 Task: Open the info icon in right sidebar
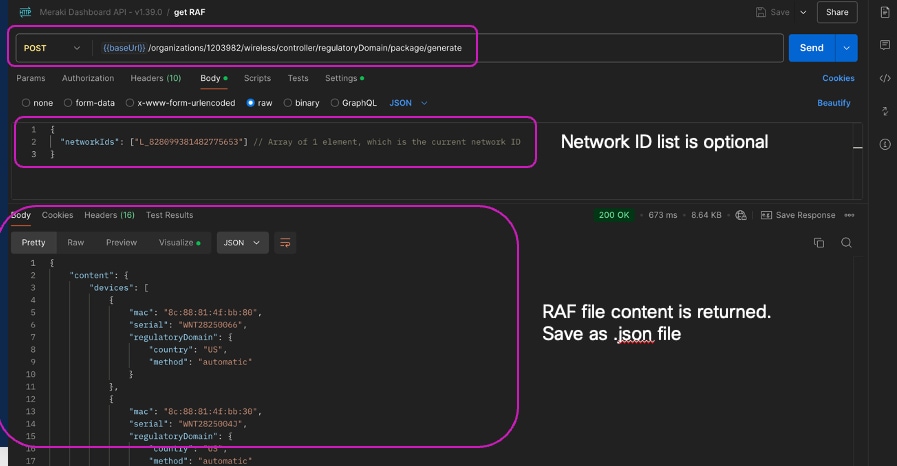coord(885,144)
